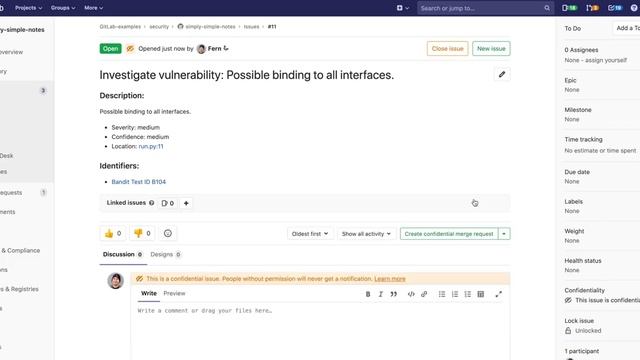
Task: Open the security breadcrumb
Action: (x=159, y=27)
